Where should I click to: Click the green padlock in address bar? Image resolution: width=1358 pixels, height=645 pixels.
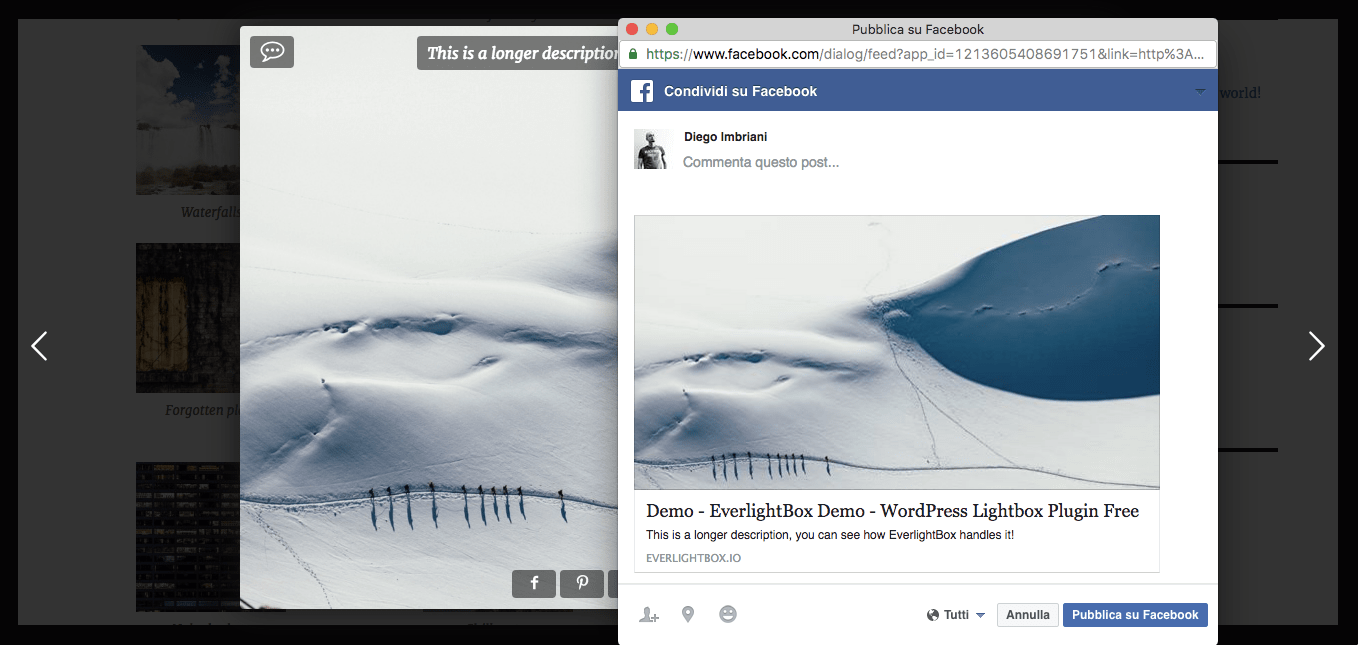633,54
